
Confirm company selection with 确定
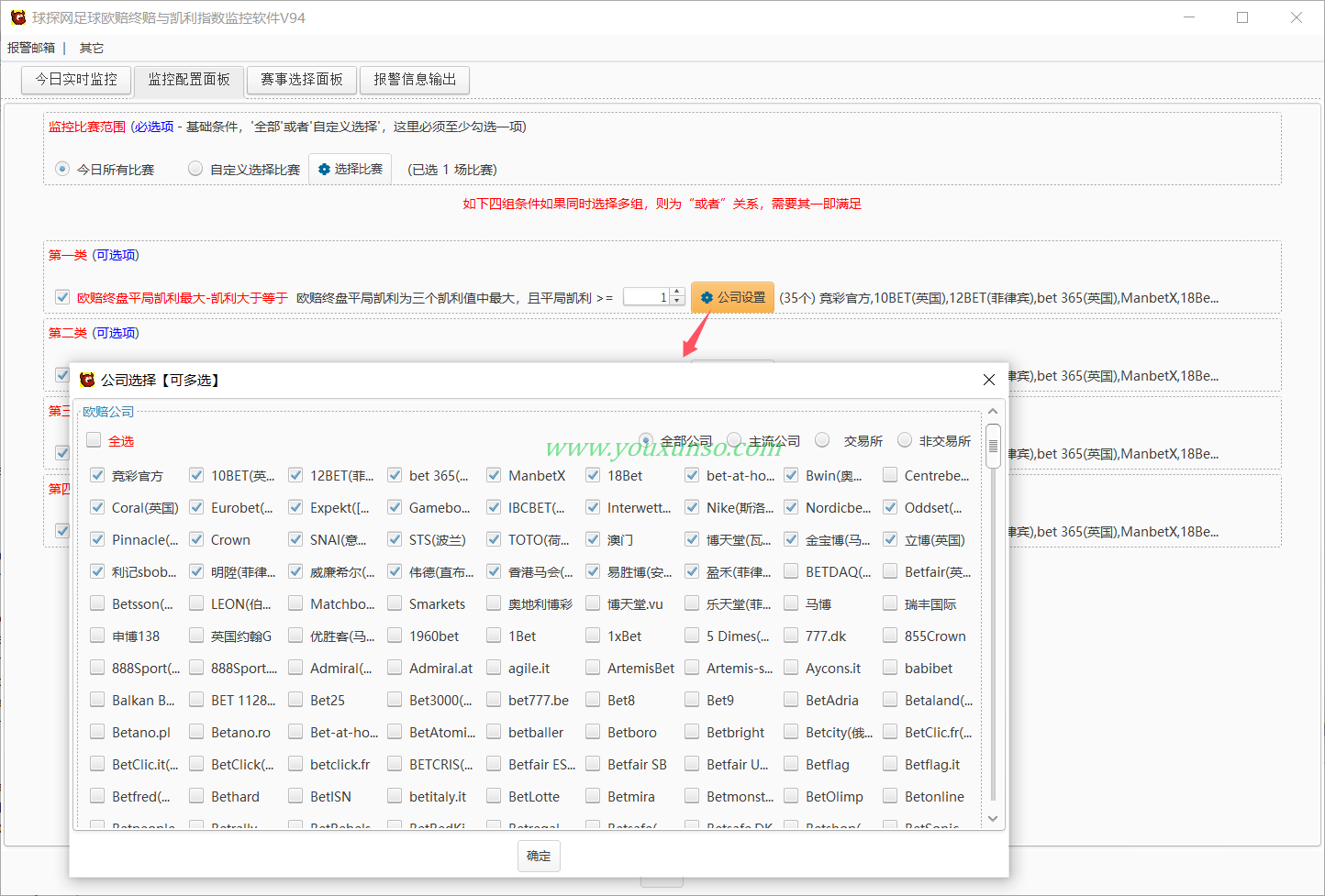[x=539, y=856]
